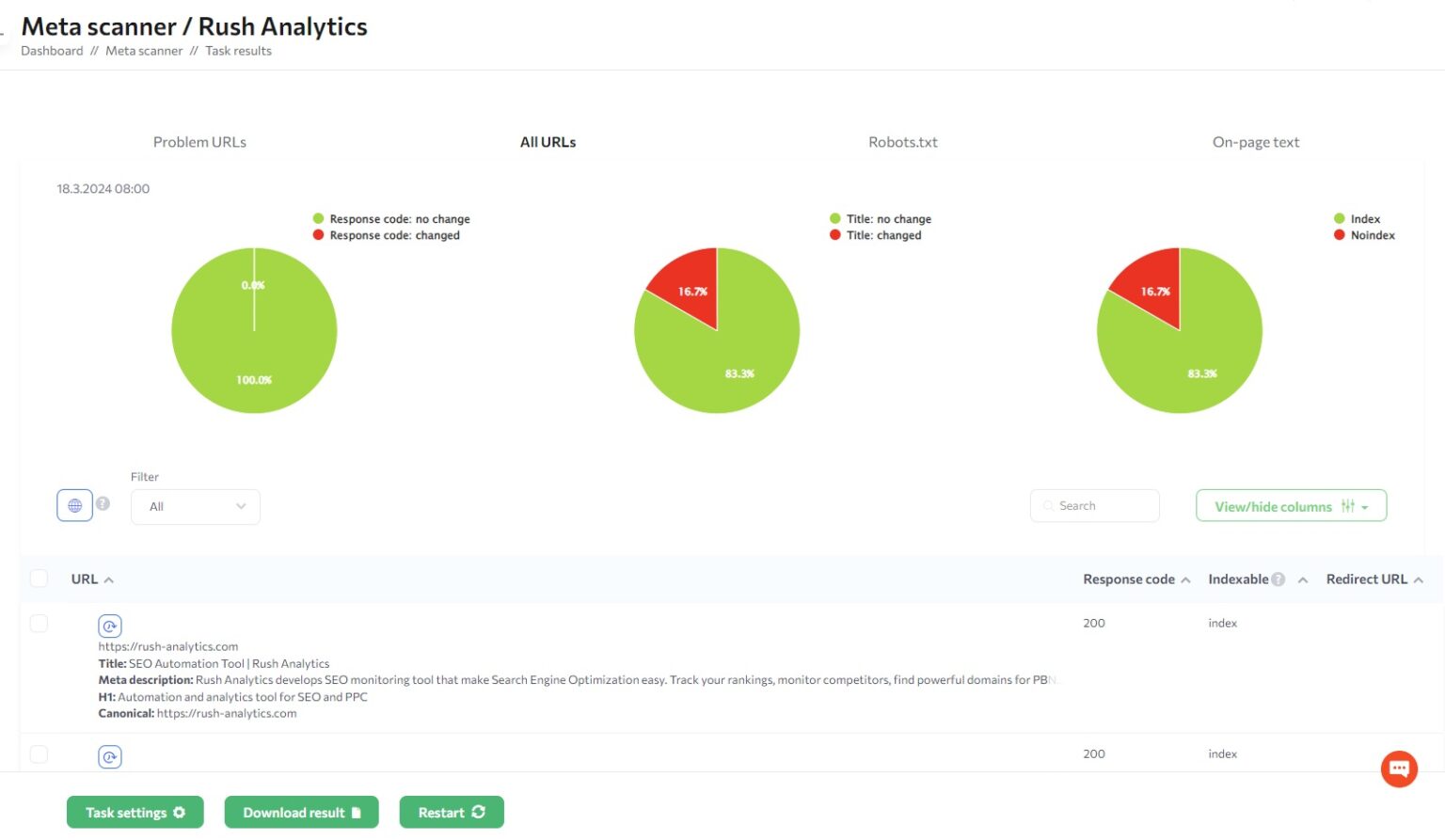
Task: Click the Download result button
Action: tap(301, 812)
